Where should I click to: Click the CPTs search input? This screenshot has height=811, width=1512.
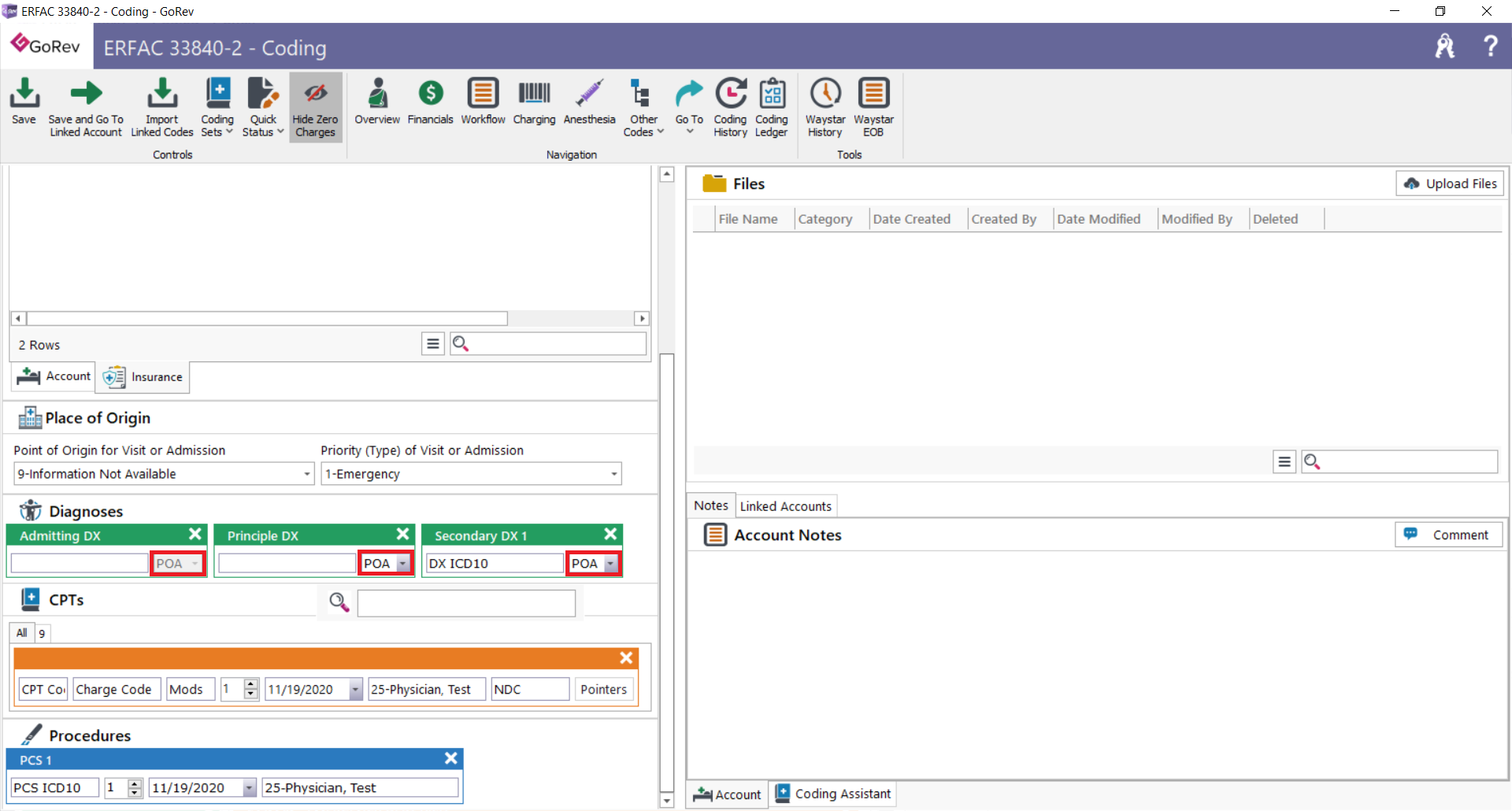pos(466,604)
